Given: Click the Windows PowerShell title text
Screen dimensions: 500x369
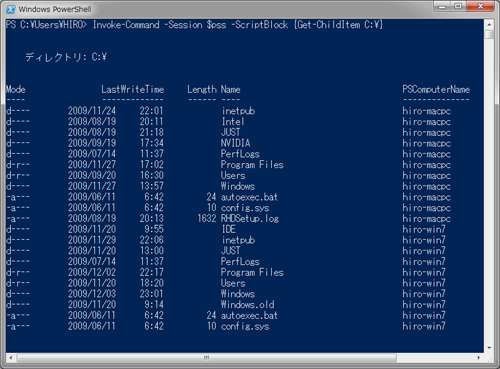Looking at the screenshot, I should tap(55, 9).
